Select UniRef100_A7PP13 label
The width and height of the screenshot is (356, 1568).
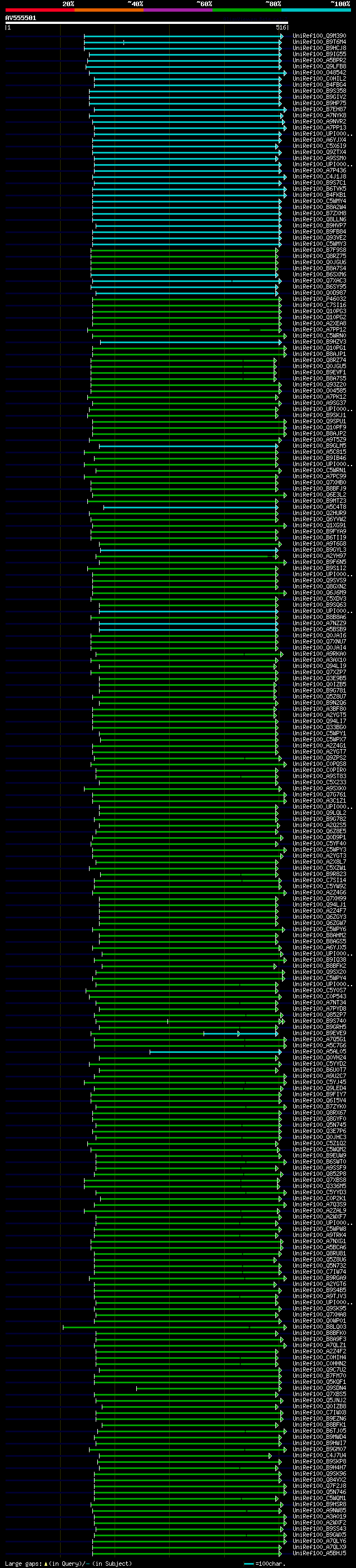coord(319,128)
